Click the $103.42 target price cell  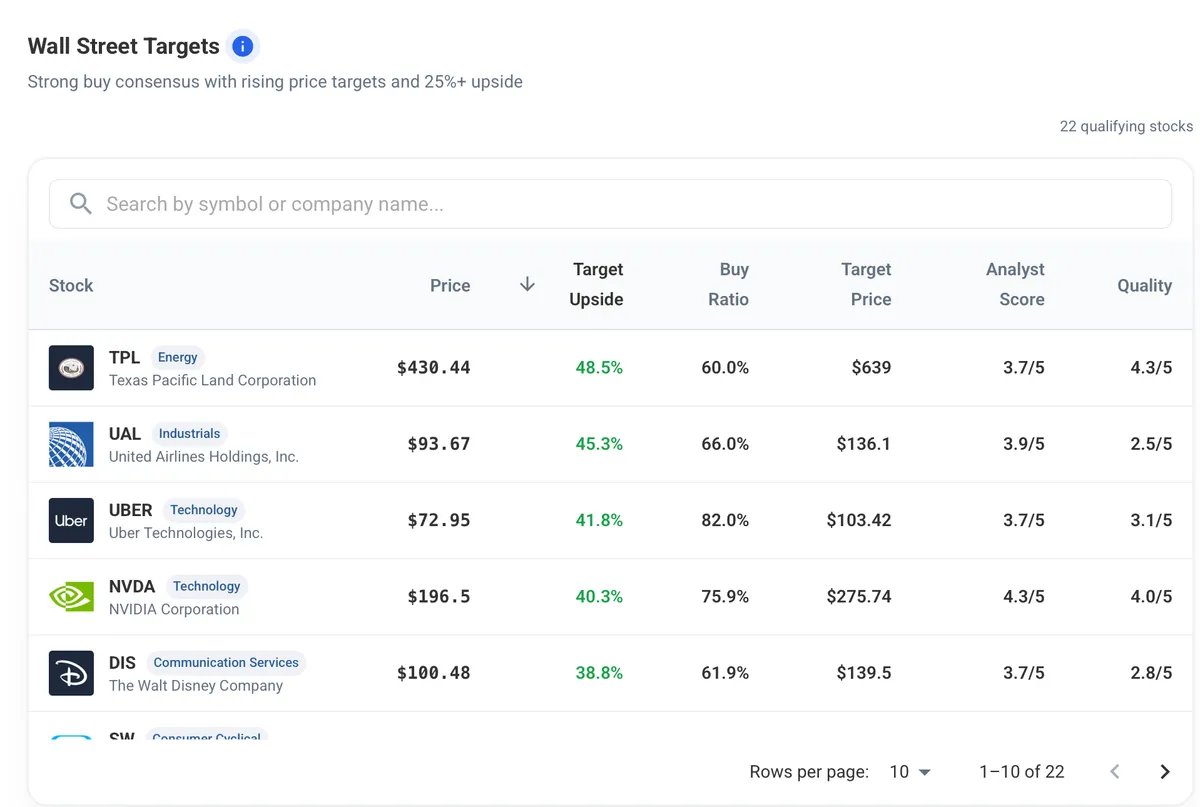tap(859, 520)
